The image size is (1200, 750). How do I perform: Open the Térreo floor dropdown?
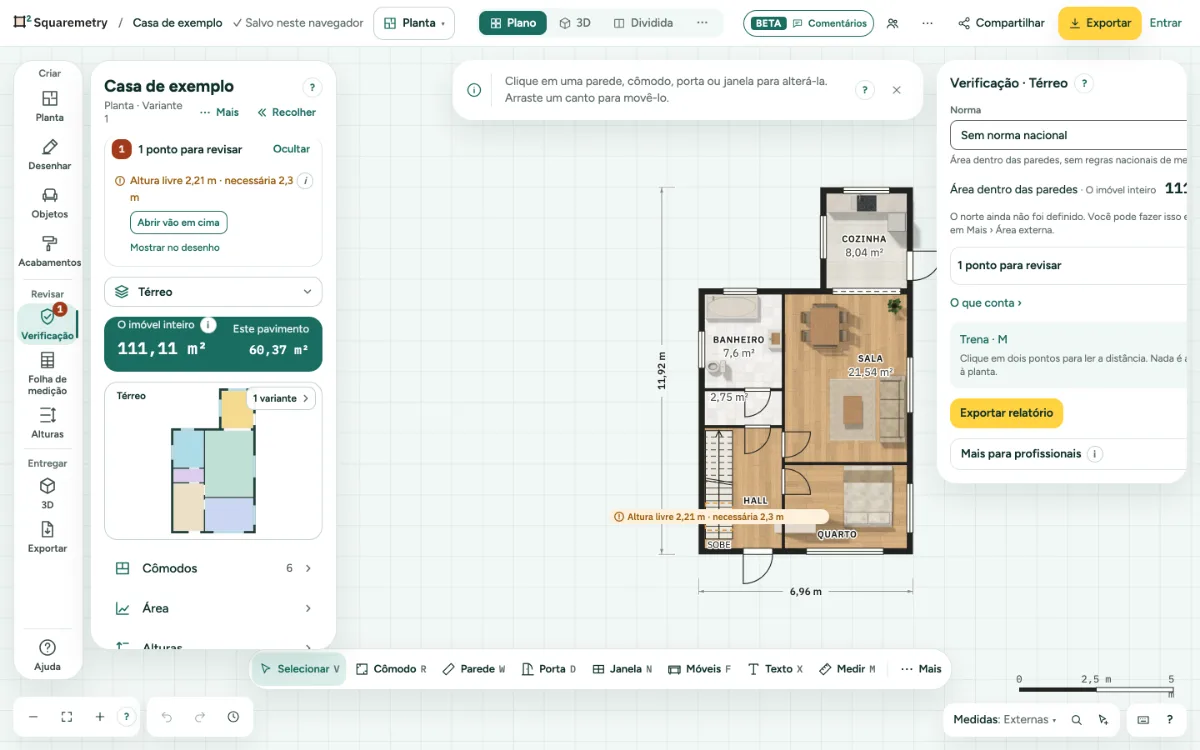(213, 292)
